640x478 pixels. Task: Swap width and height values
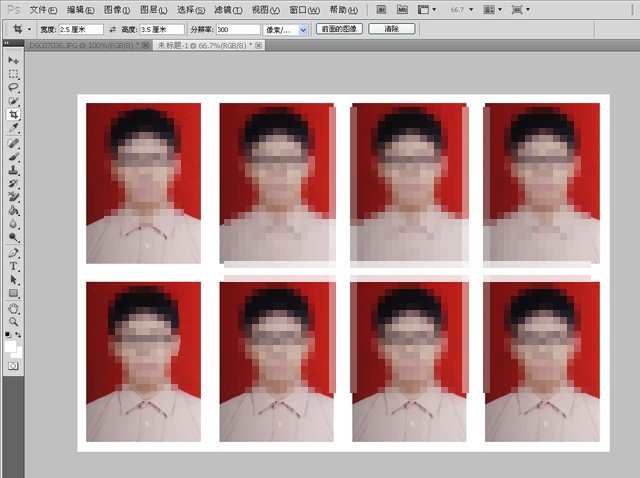112,29
